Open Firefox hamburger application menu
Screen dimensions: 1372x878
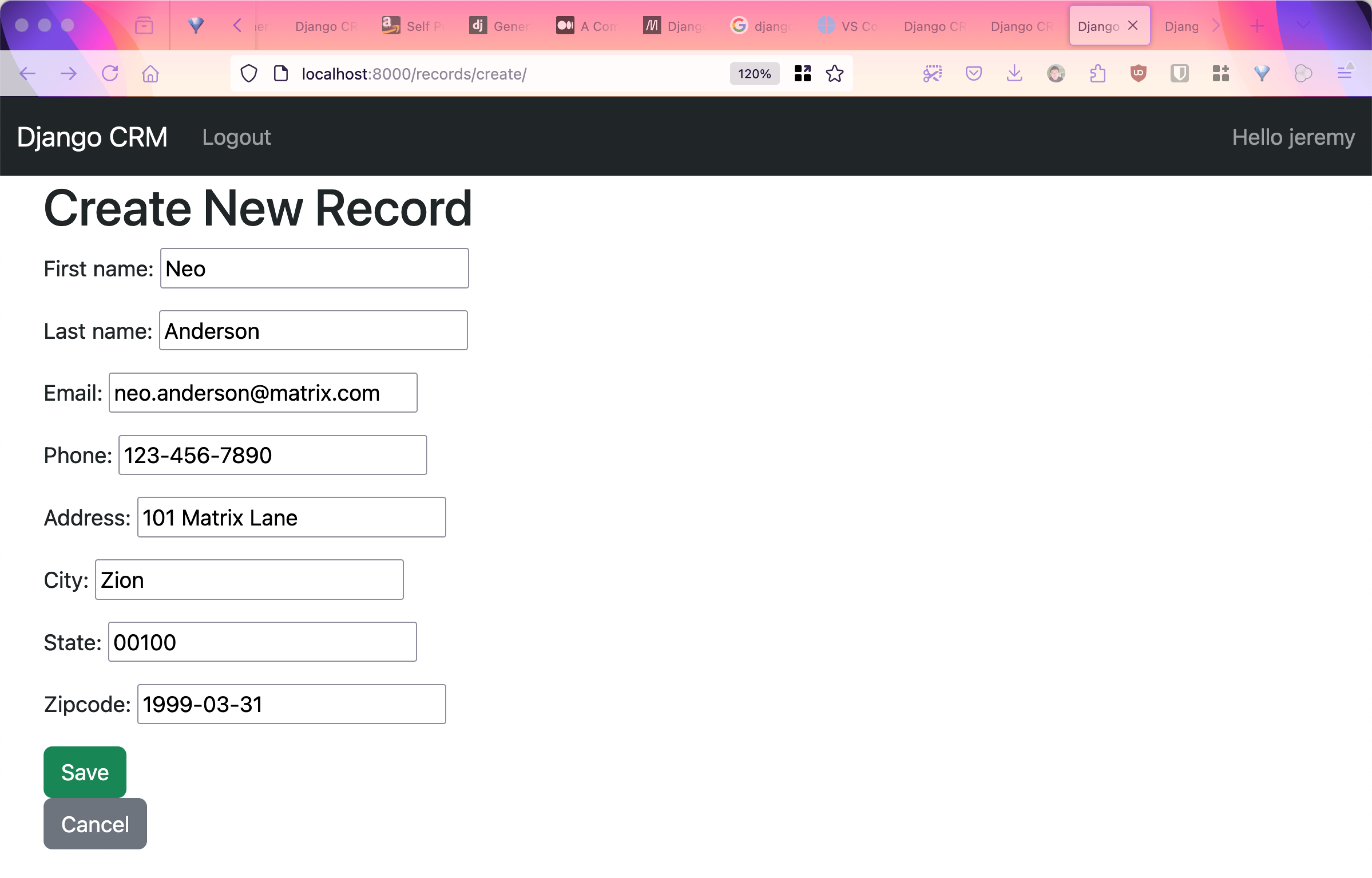coord(1344,74)
